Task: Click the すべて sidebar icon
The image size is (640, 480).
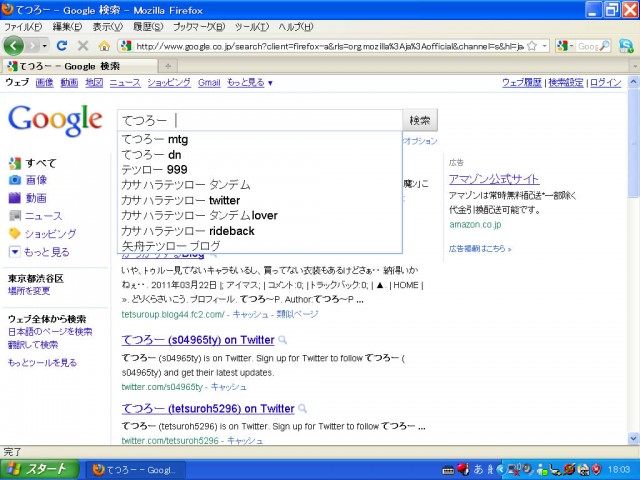Action: pyautogui.click(x=15, y=163)
